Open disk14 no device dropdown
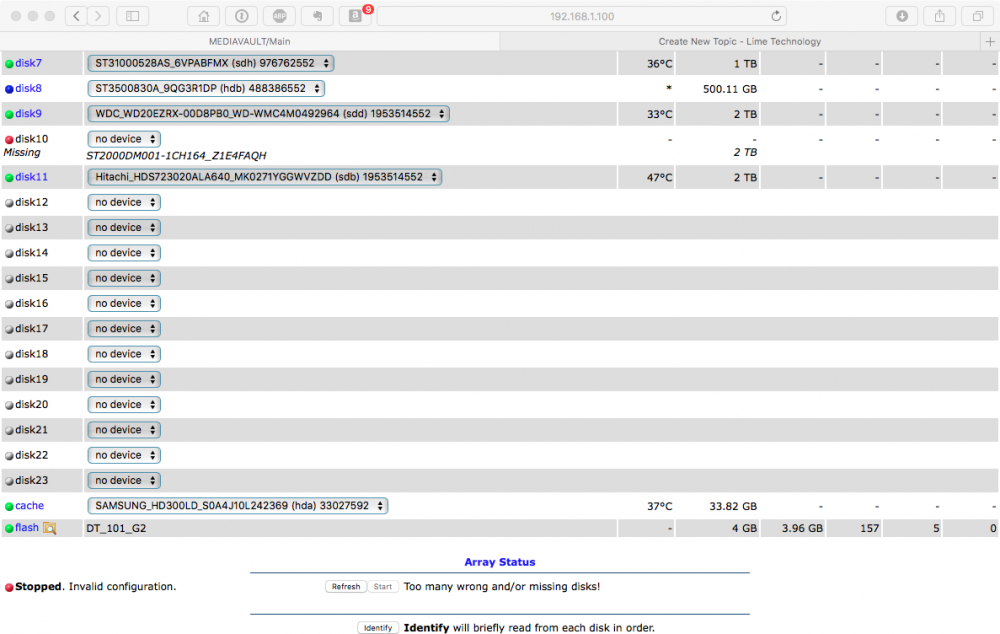This screenshot has height=634, width=1000. pos(124,253)
